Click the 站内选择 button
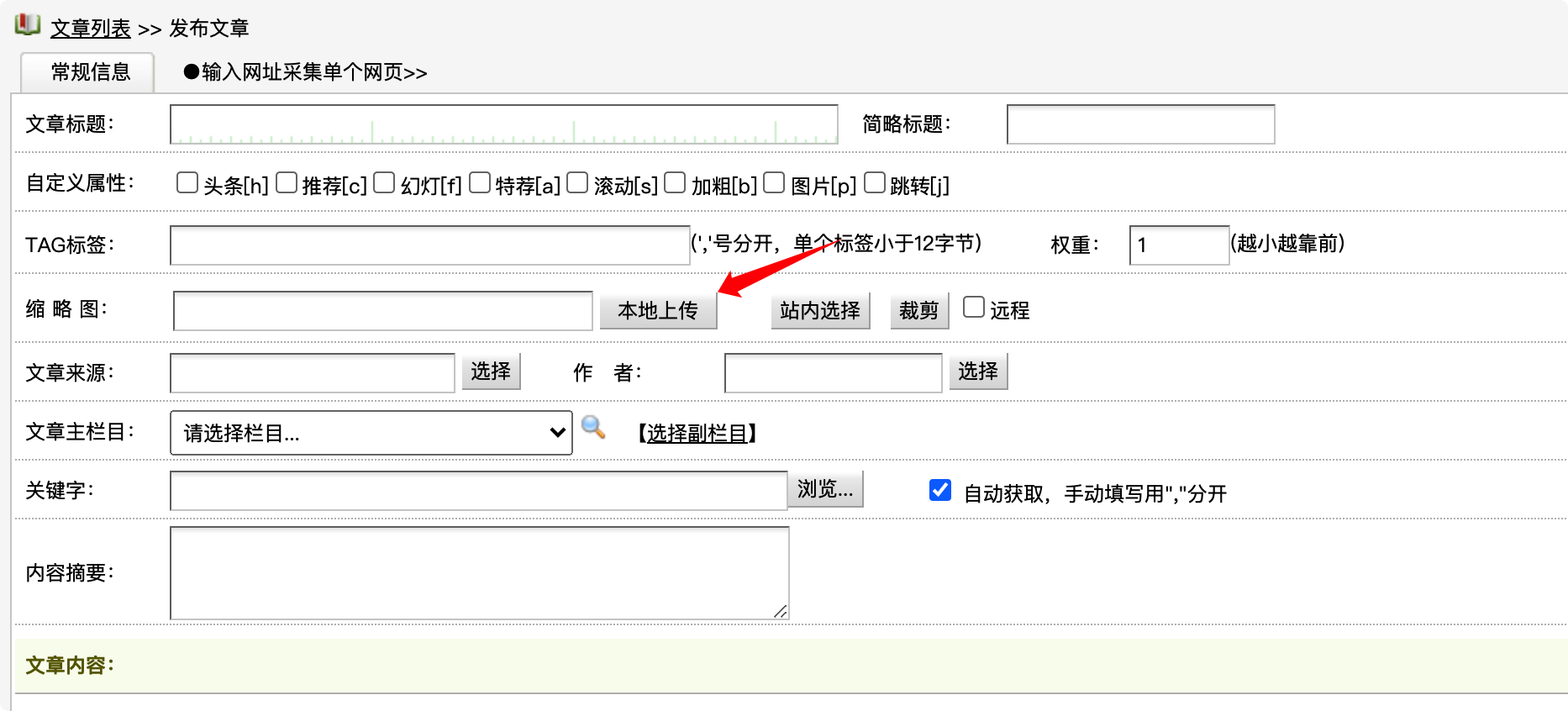The width and height of the screenshot is (1568, 711). tap(820, 311)
